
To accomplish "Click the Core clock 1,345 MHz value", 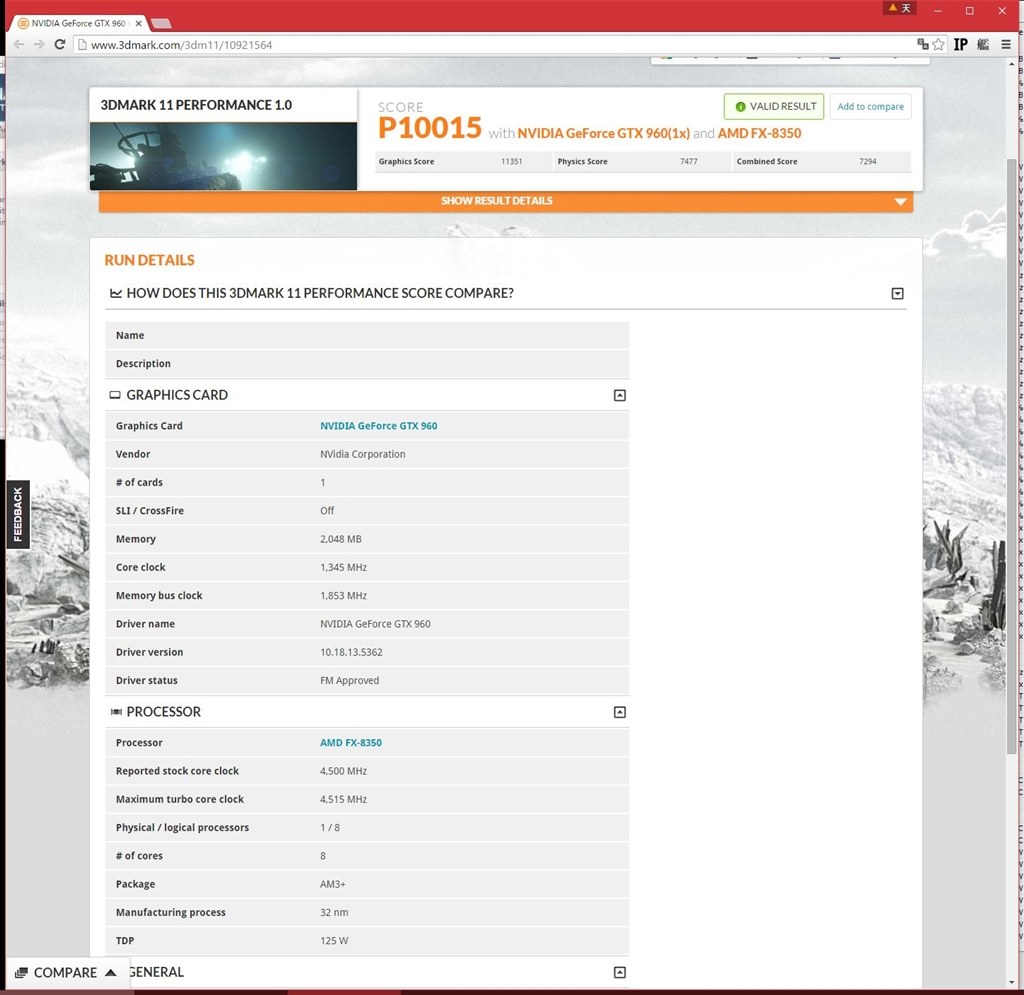I will 344,567.
